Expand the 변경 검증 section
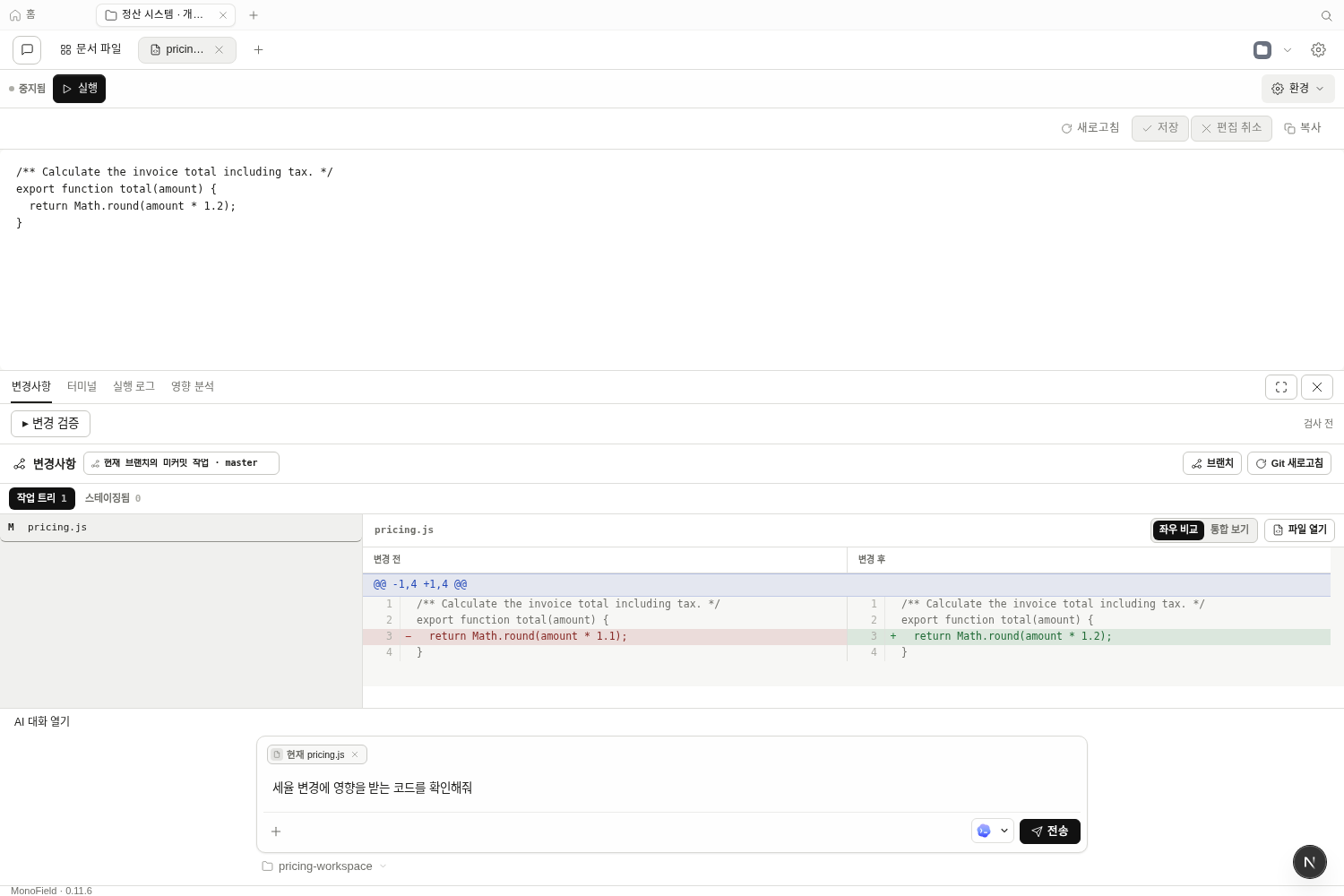Image resolution: width=1344 pixels, height=896 pixels. pyautogui.click(x=50, y=424)
